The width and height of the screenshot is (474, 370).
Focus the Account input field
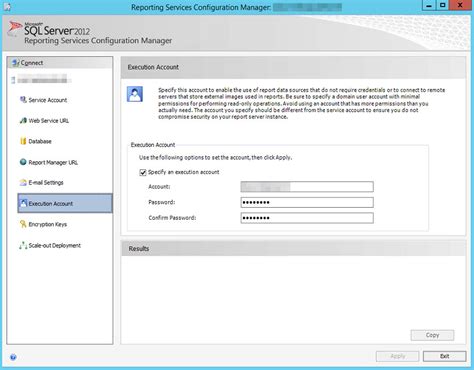(x=307, y=187)
